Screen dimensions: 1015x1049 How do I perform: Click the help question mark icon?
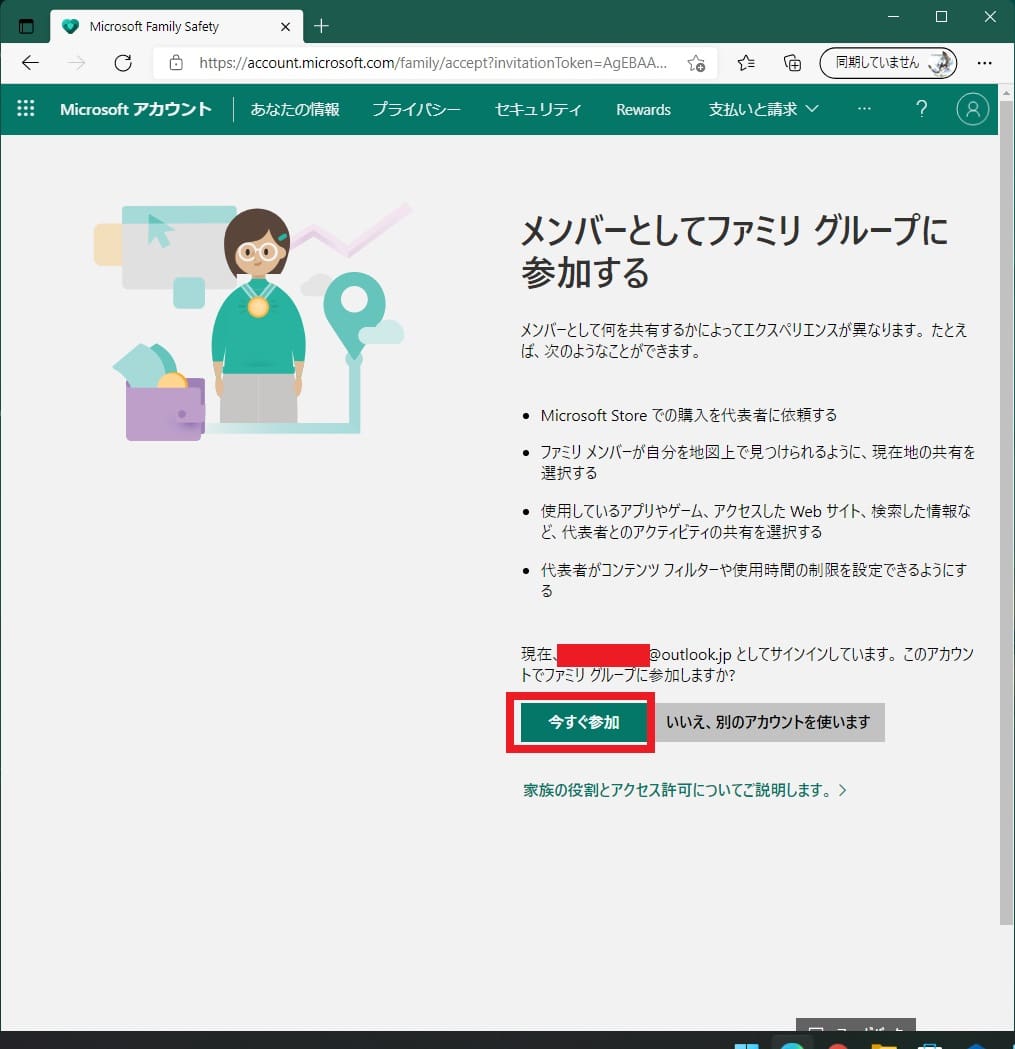[x=921, y=109]
